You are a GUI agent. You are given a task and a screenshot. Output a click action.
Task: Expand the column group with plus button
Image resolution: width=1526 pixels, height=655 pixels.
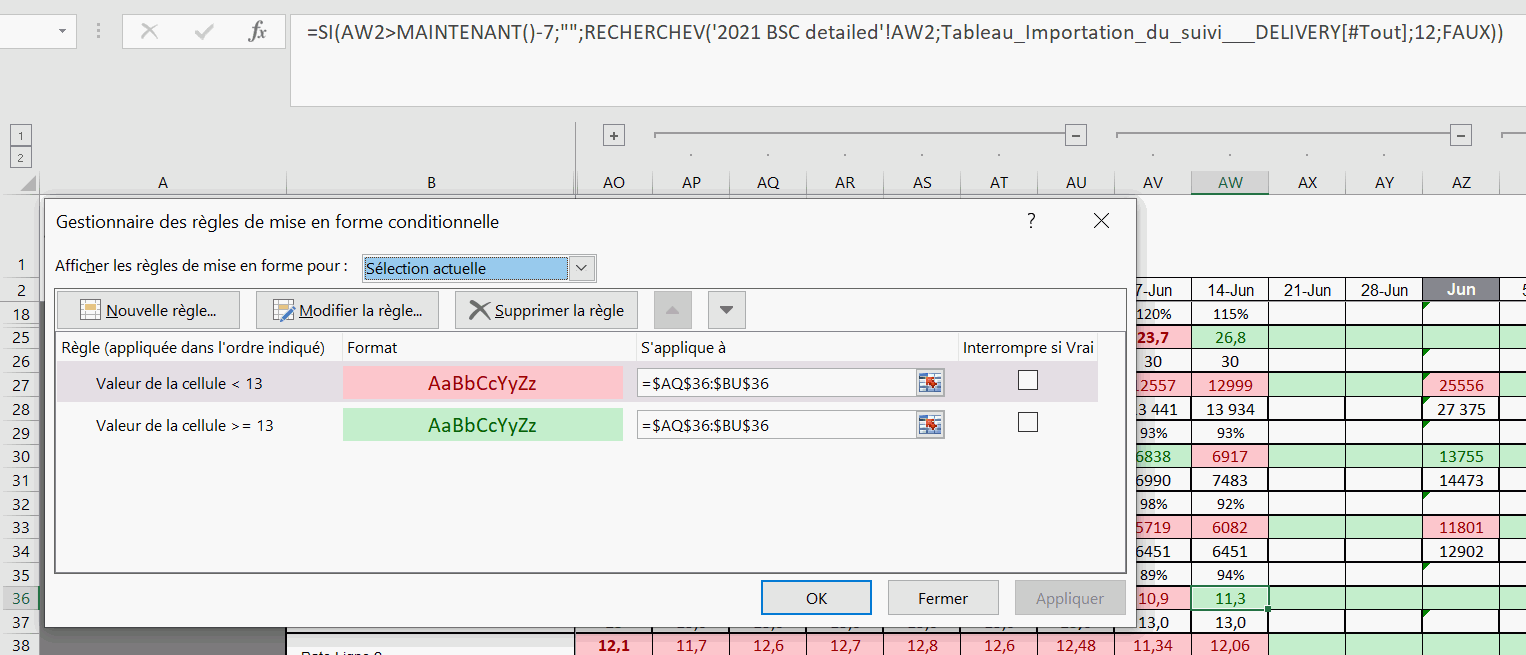[x=614, y=135]
